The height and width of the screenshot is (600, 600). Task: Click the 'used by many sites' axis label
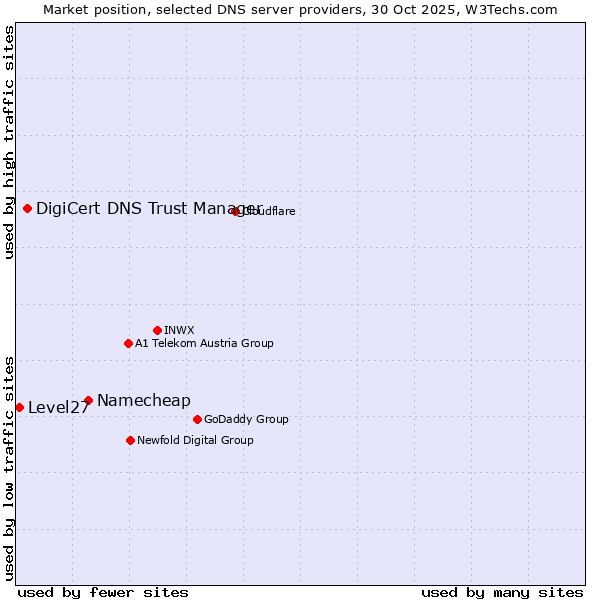click(x=502, y=592)
